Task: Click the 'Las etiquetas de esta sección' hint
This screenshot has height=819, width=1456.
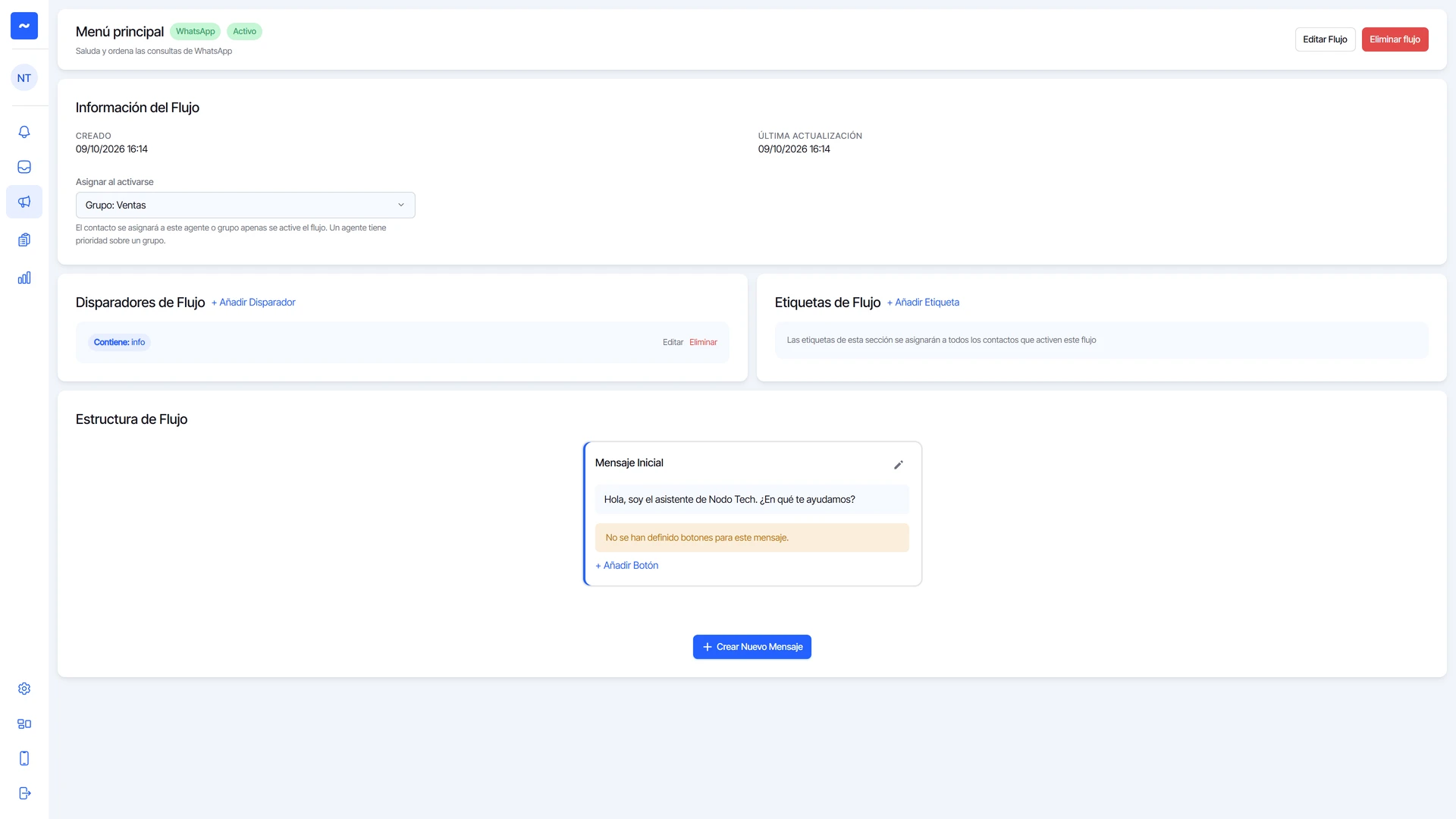Action: tap(941, 340)
